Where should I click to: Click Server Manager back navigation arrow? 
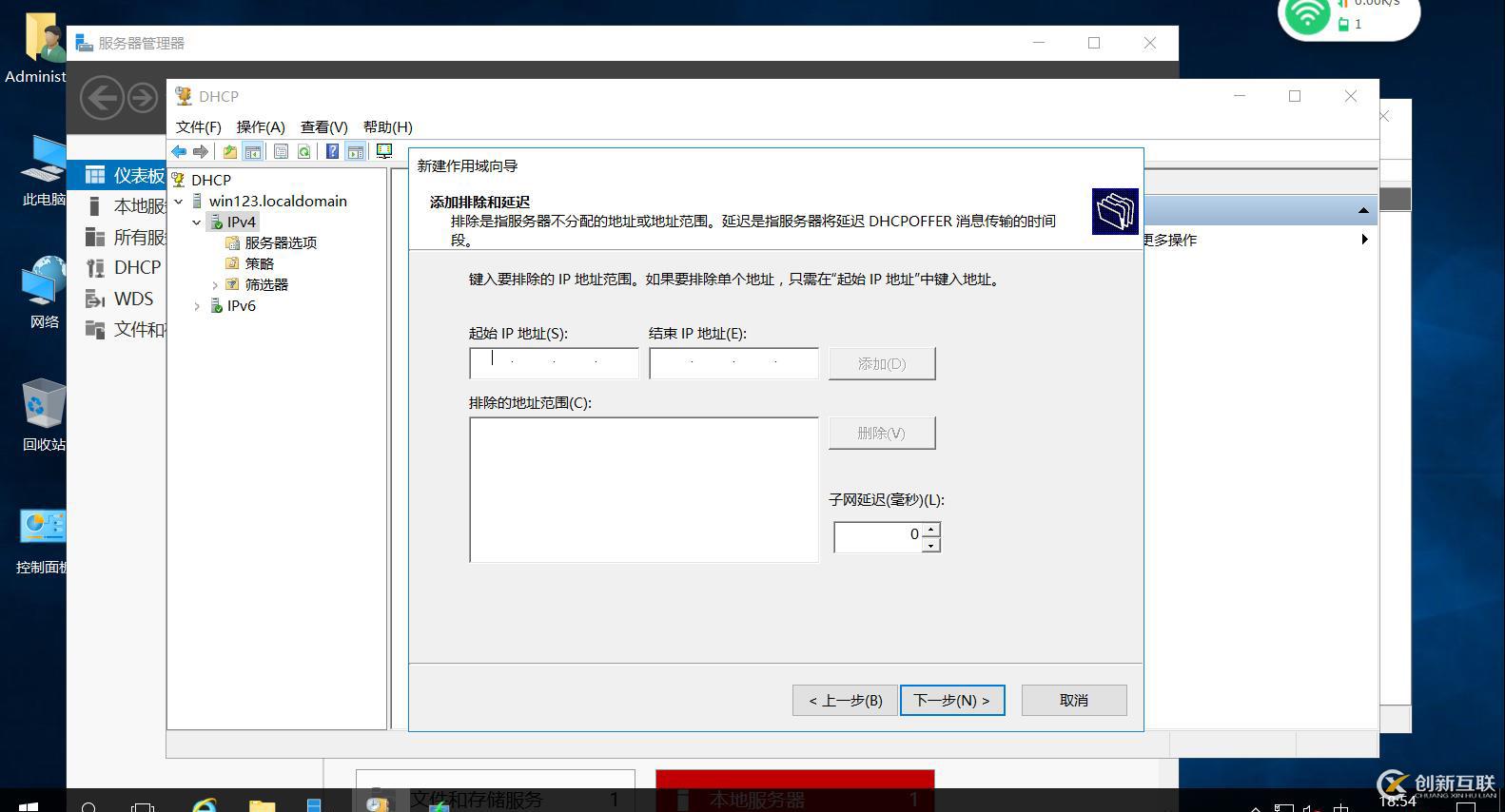pos(102,98)
